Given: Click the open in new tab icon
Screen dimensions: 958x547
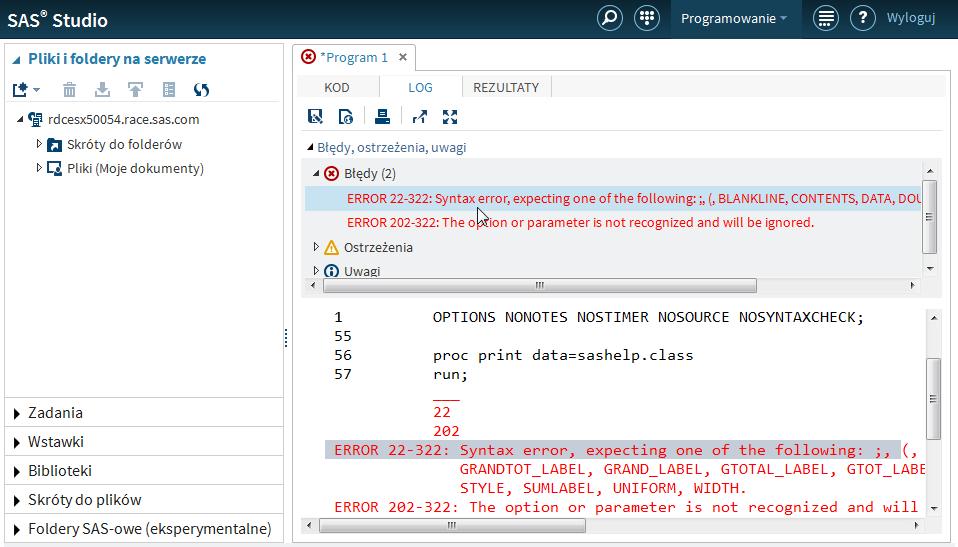Looking at the screenshot, I should pos(420,116).
